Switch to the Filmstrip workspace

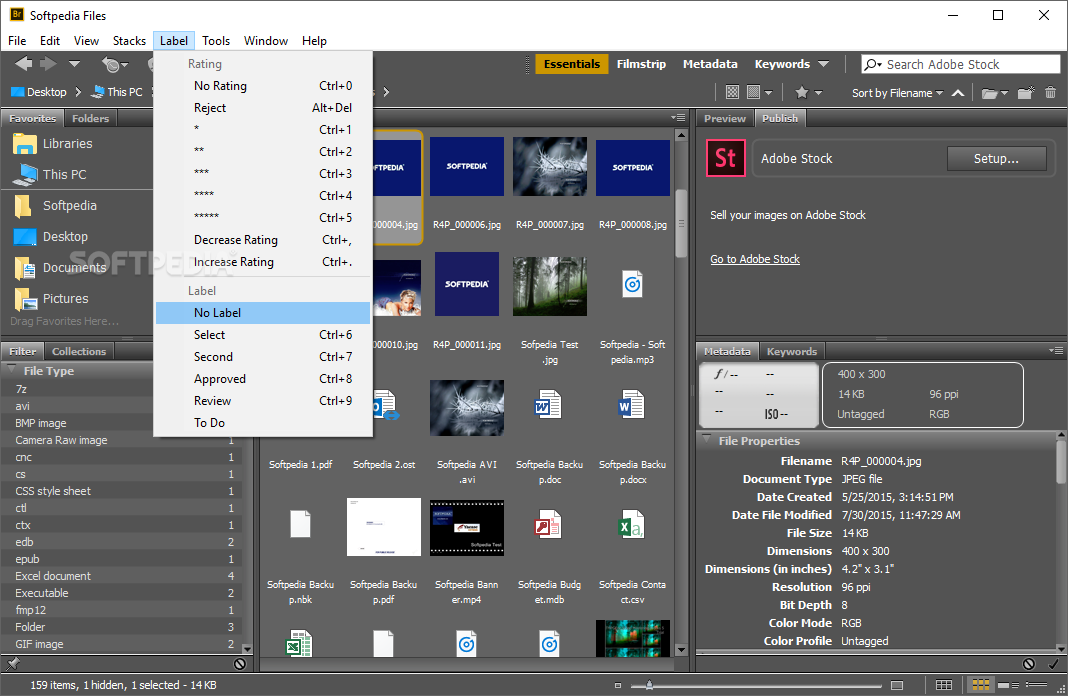[641, 64]
